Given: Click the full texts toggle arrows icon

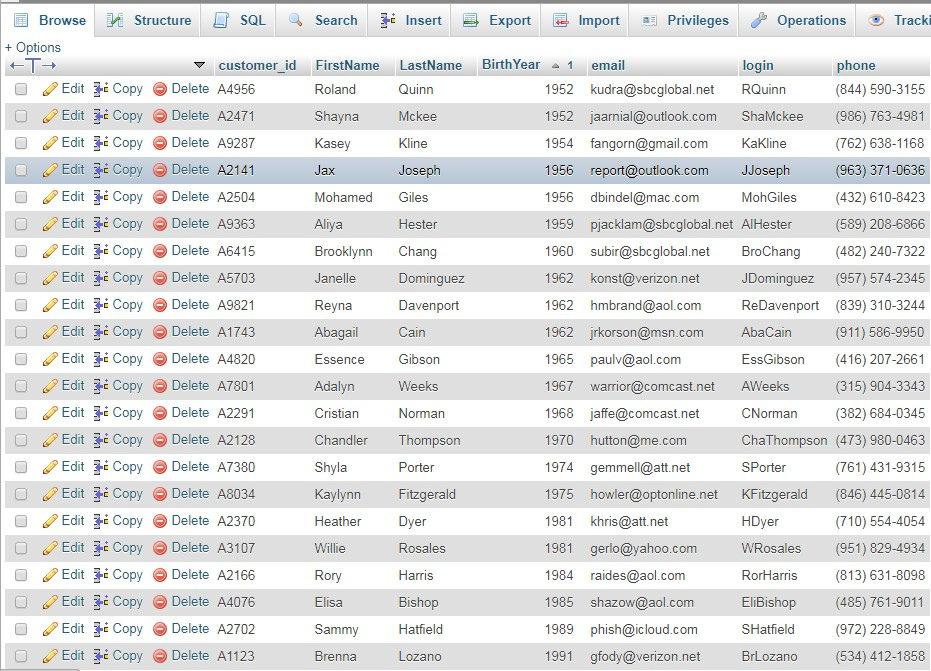Looking at the screenshot, I should (33, 65).
